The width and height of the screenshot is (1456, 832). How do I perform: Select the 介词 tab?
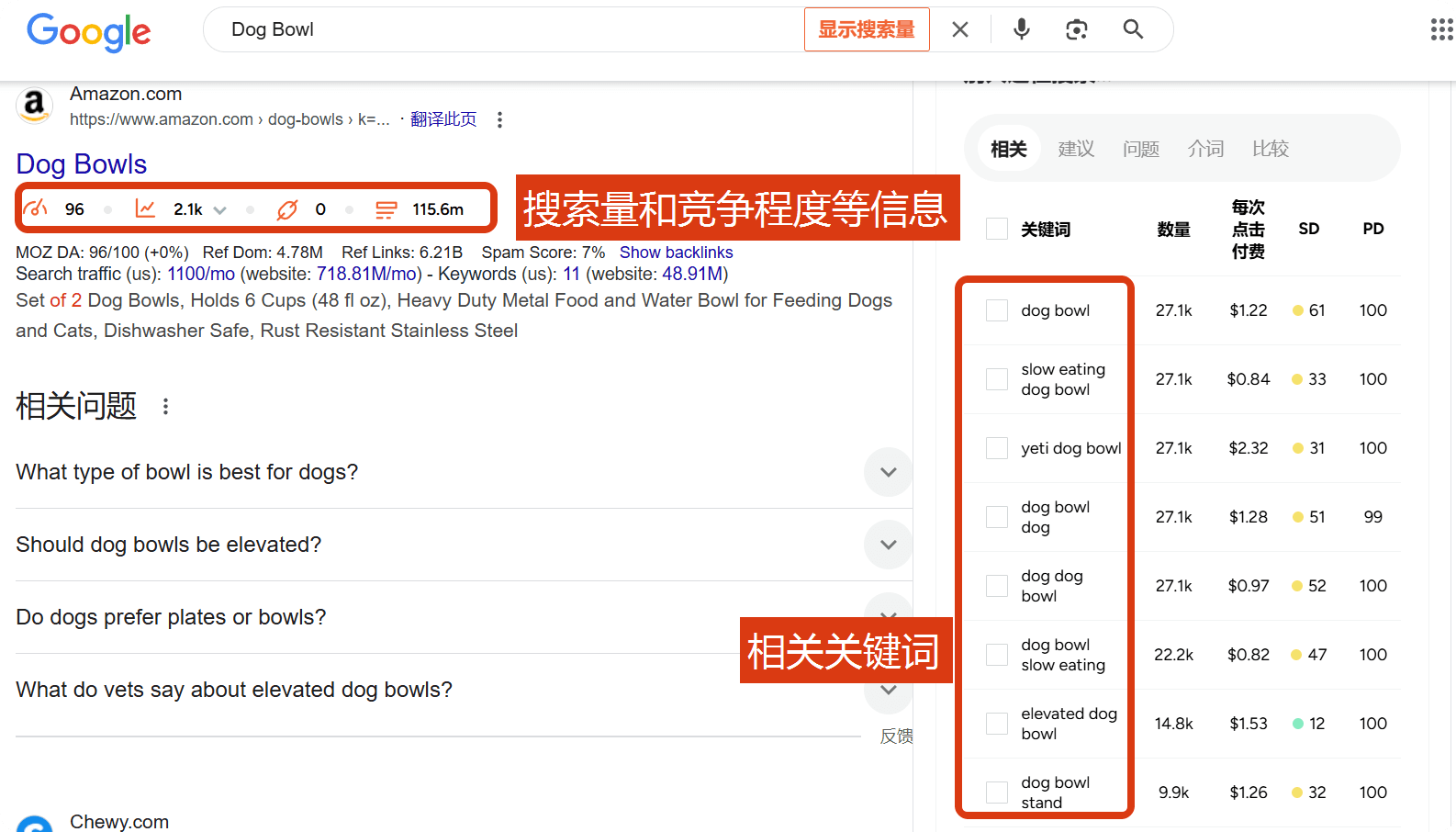(x=1205, y=149)
